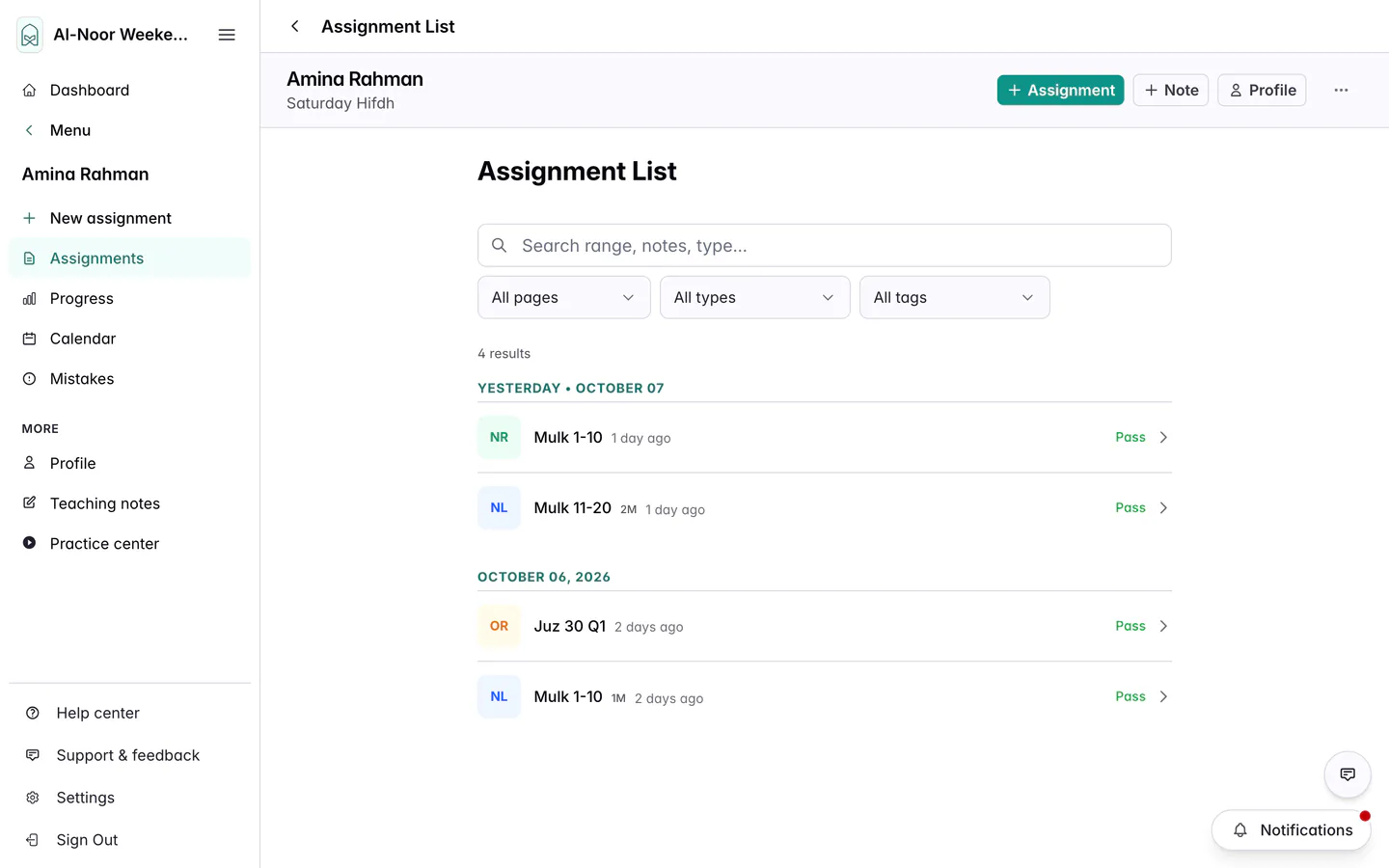The image size is (1389, 868).
Task: Open Profile under the More section
Action: [x=129, y=463]
